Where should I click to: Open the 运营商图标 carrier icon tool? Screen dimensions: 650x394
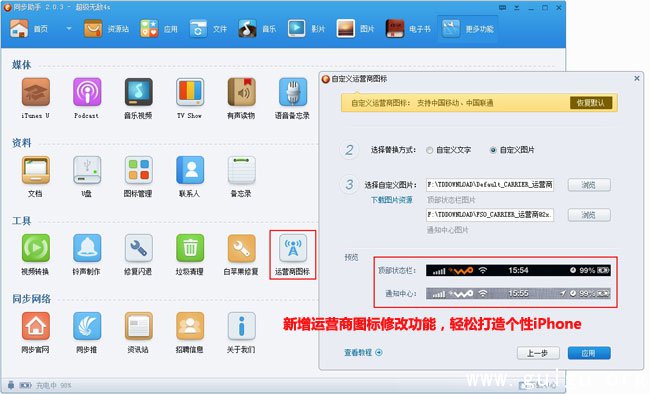pyautogui.click(x=292, y=248)
